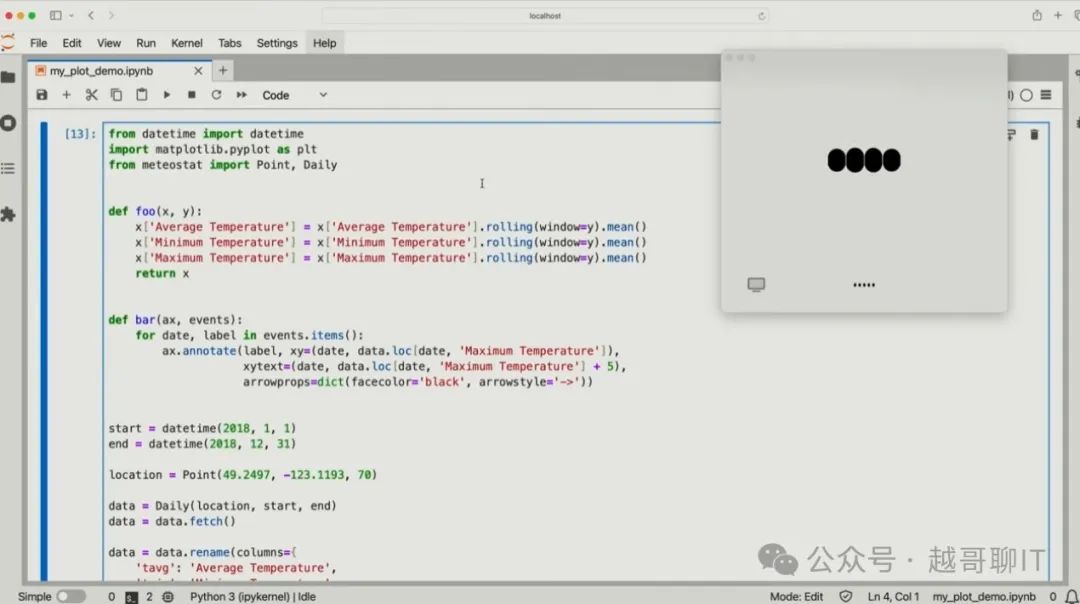1080x604 pixels.
Task: Select the my_plot_demo.ipynb notebook tab
Action: pyautogui.click(x=118, y=71)
